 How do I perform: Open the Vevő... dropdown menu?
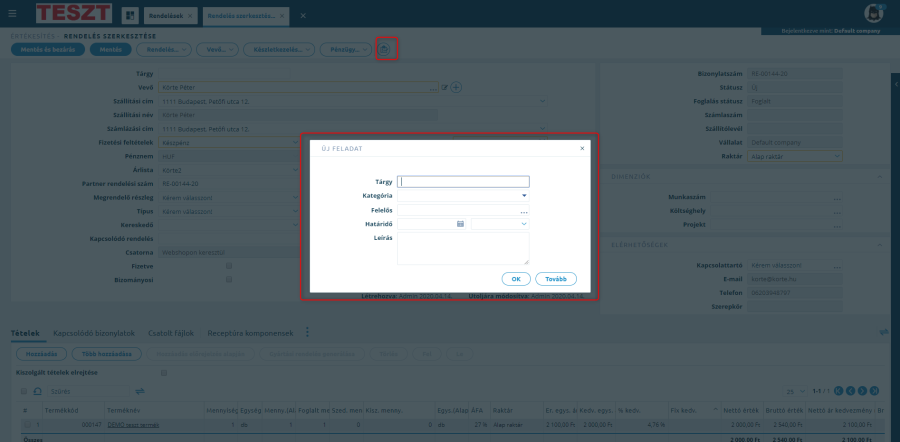pos(218,50)
